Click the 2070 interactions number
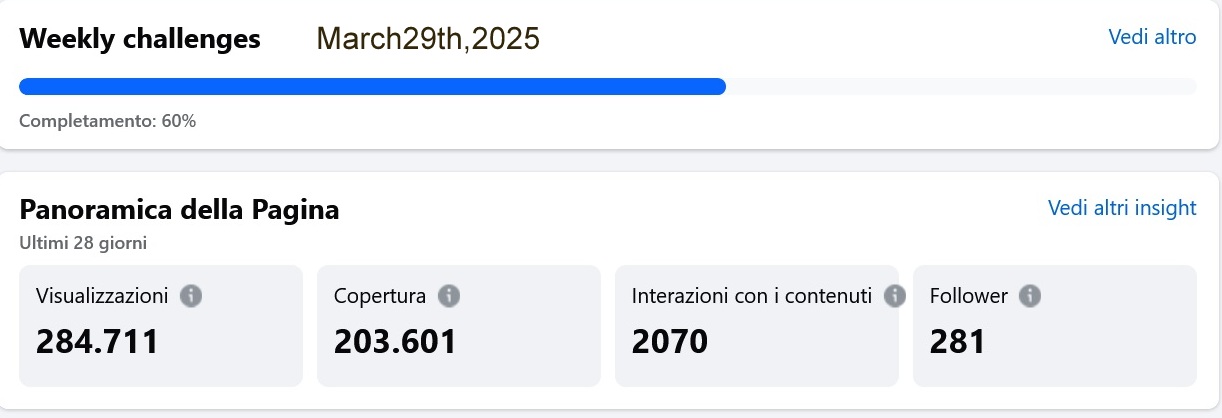Image resolution: width=1222 pixels, height=418 pixels. (x=669, y=342)
